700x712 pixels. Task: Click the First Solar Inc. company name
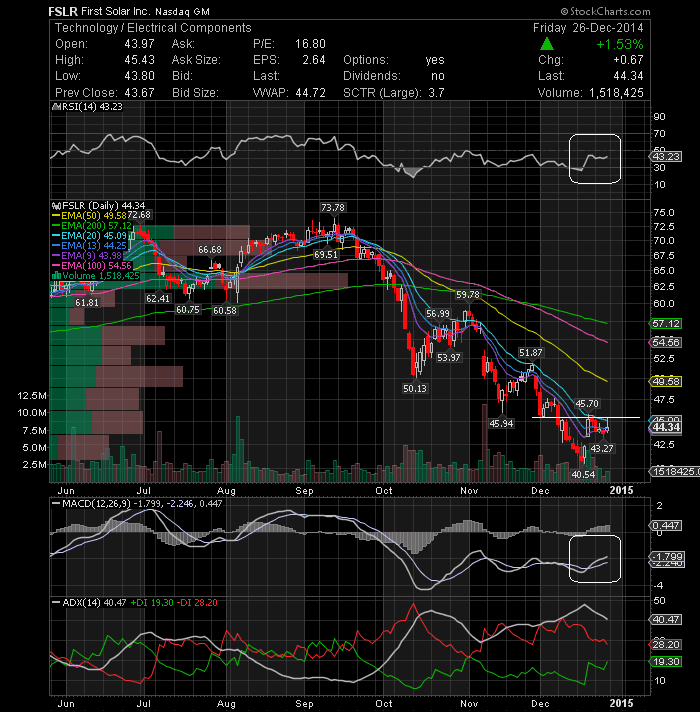pos(116,11)
